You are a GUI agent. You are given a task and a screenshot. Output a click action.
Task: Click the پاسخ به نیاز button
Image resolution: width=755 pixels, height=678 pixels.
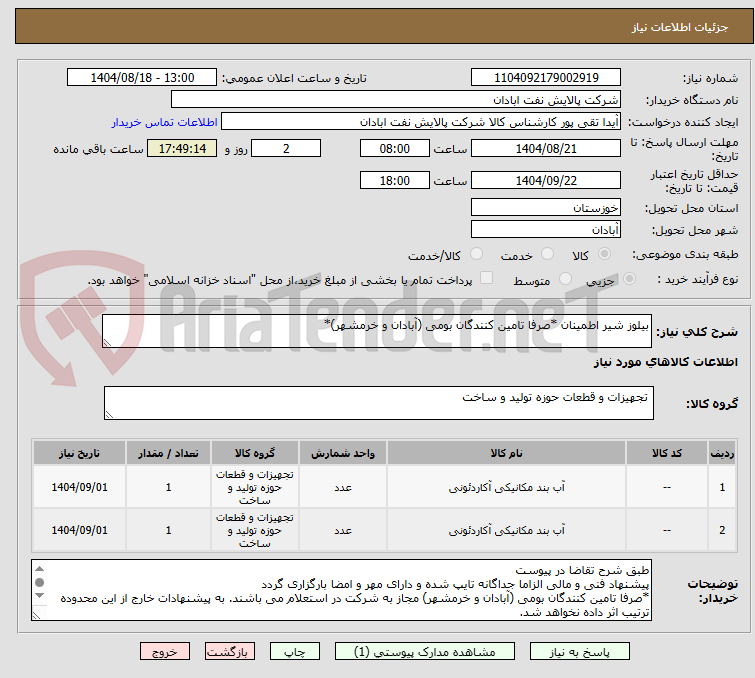click(579, 652)
